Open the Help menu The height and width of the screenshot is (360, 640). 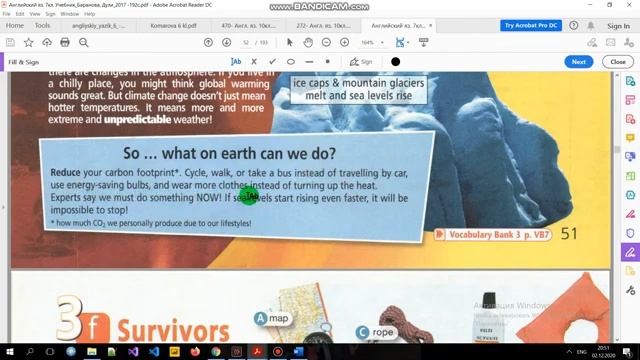click(89, 14)
